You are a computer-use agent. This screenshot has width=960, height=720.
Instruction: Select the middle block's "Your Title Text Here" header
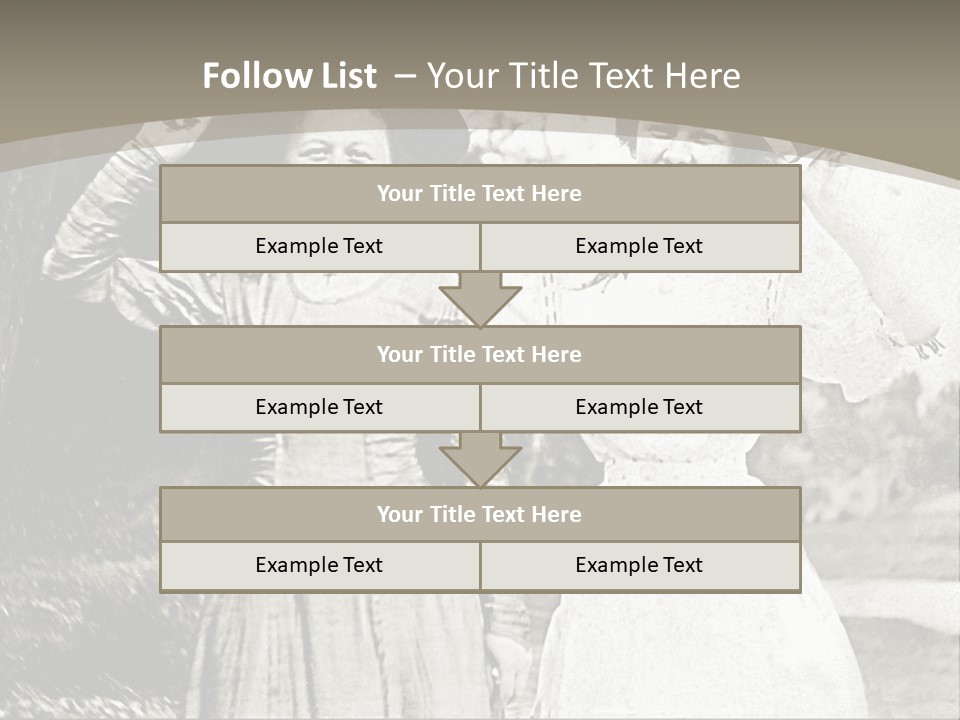(x=480, y=354)
